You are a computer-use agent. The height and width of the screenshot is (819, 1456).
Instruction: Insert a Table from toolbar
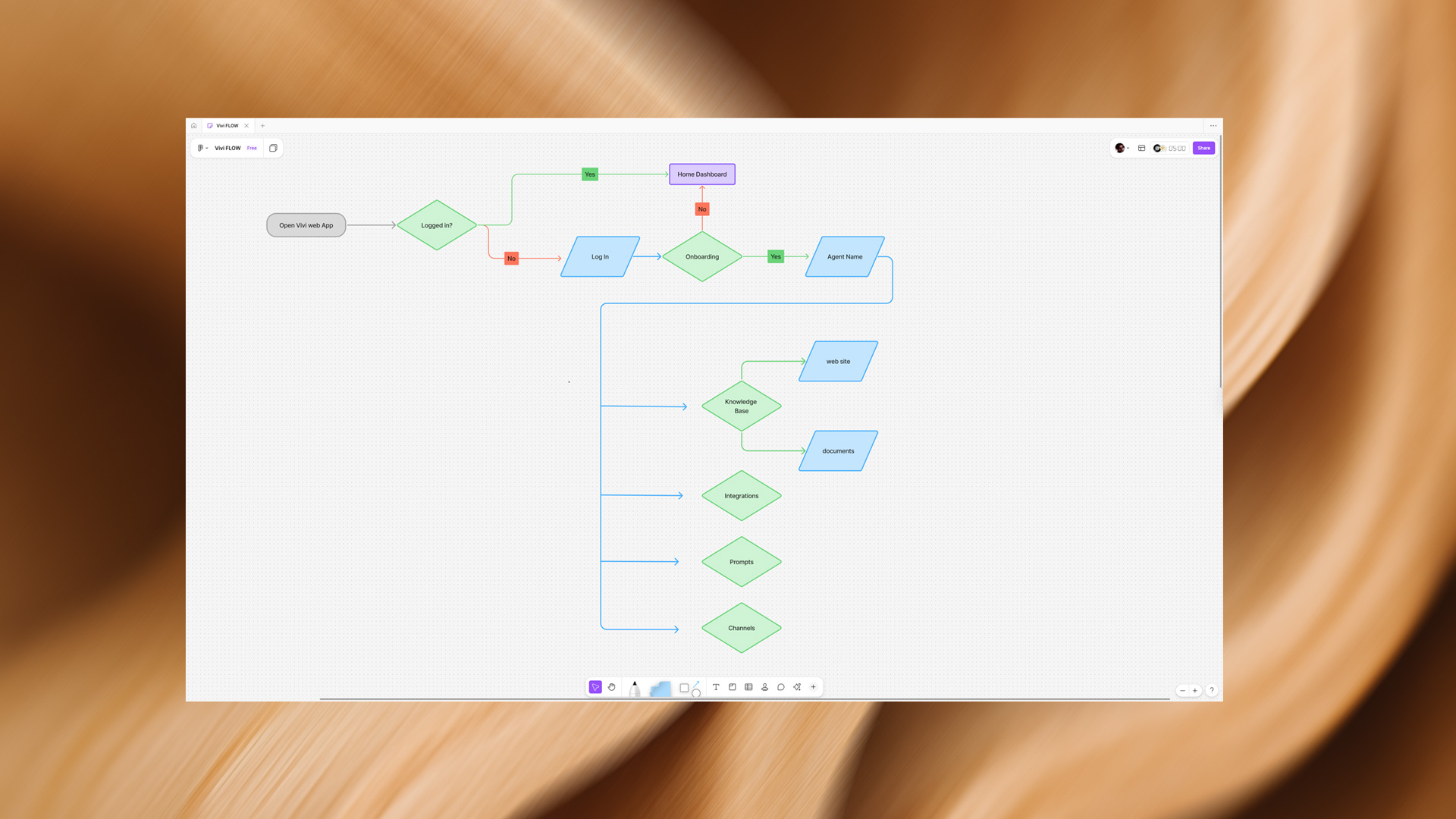click(x=748, y=687)
